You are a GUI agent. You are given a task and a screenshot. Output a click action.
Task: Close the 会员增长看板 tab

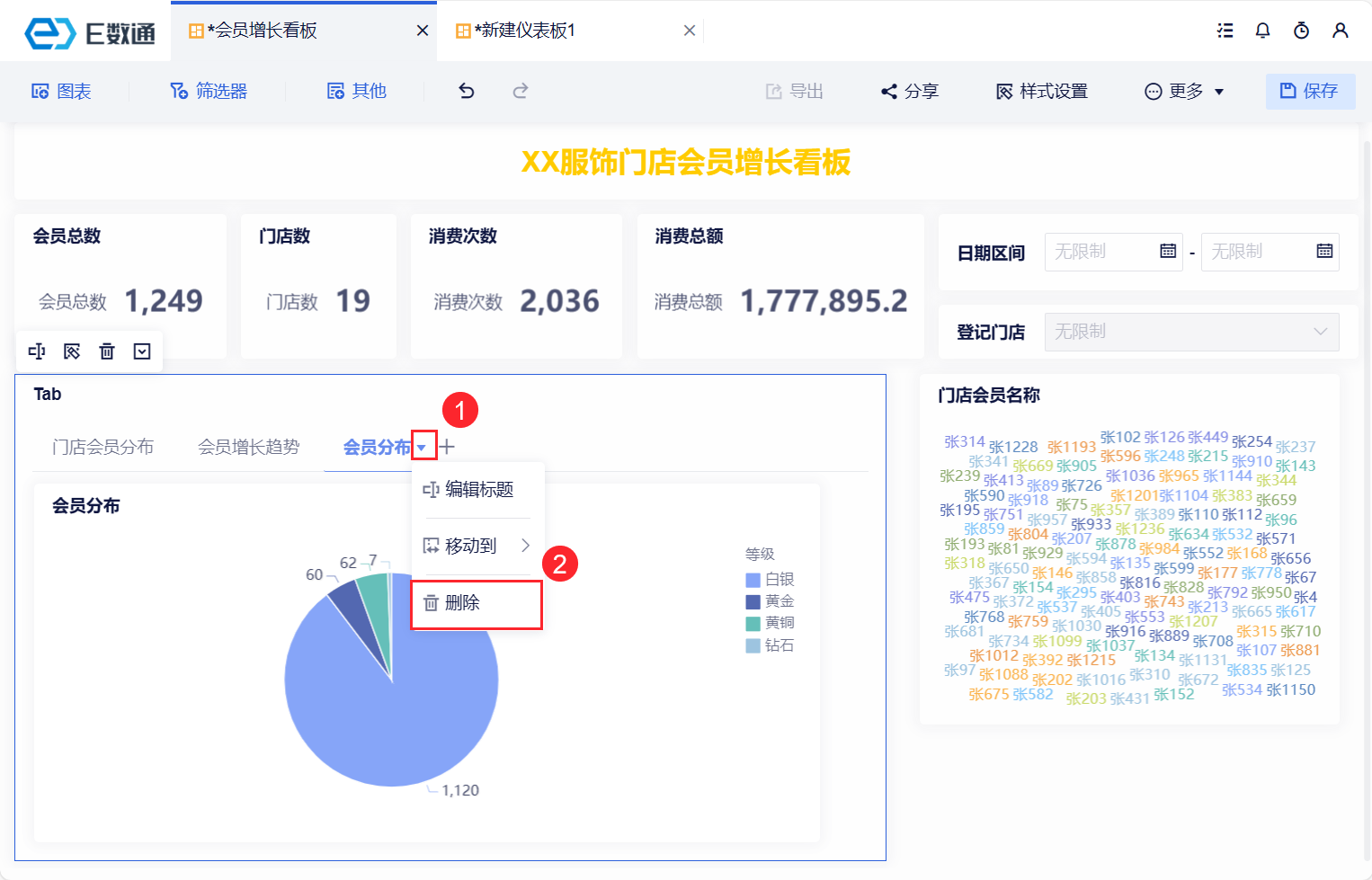coord(422,31)
